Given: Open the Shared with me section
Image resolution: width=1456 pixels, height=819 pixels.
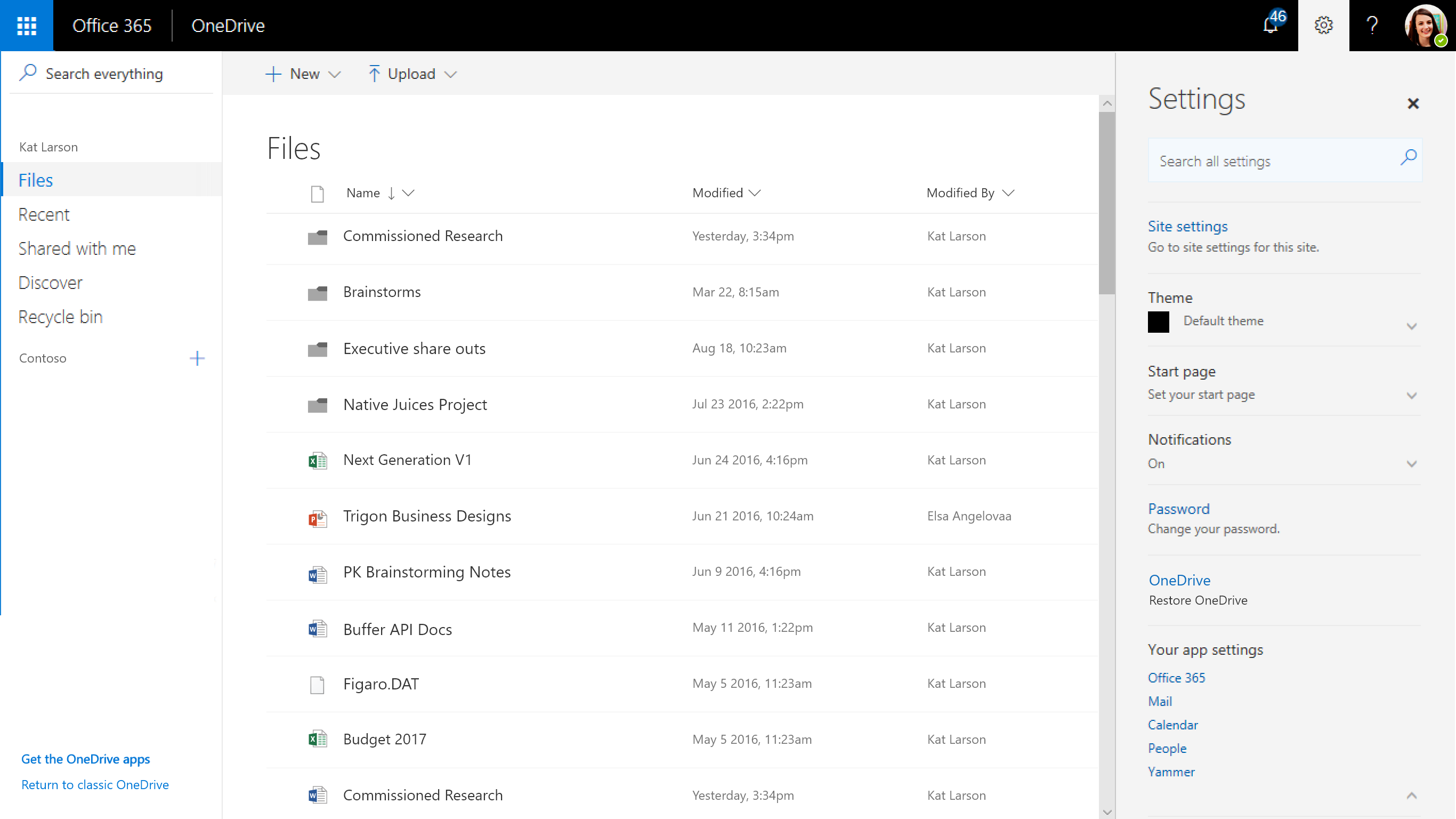Looking at the screenshot, I should [x=77, y=248].
